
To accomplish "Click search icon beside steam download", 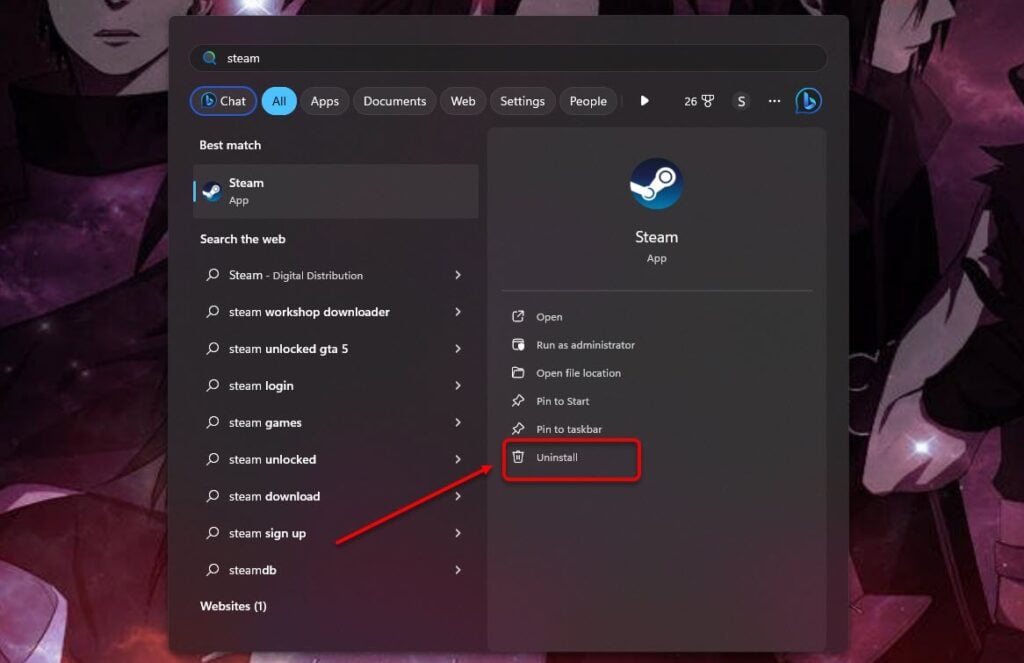I will click(212, 496).
